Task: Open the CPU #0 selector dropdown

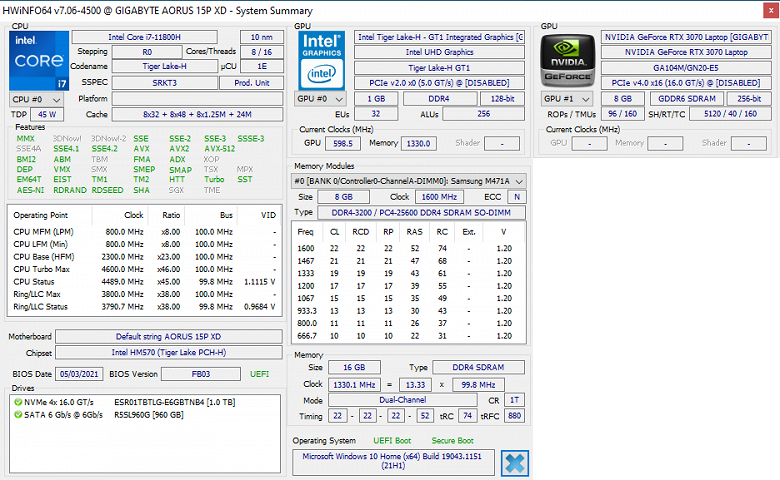Action: pos(36,99)
